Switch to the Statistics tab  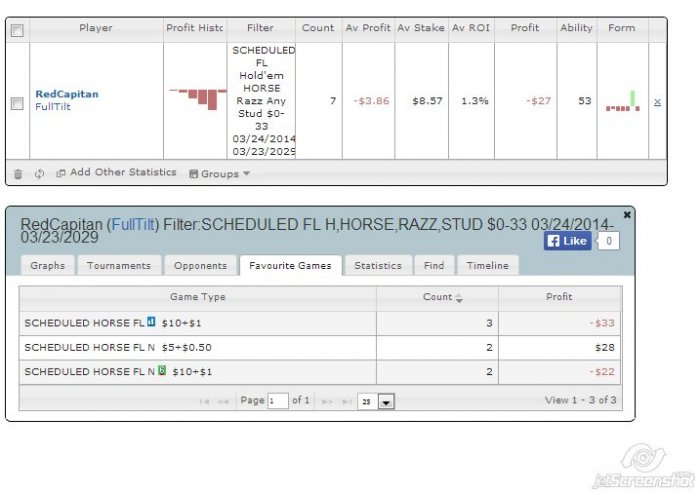[x=378, y=266]
